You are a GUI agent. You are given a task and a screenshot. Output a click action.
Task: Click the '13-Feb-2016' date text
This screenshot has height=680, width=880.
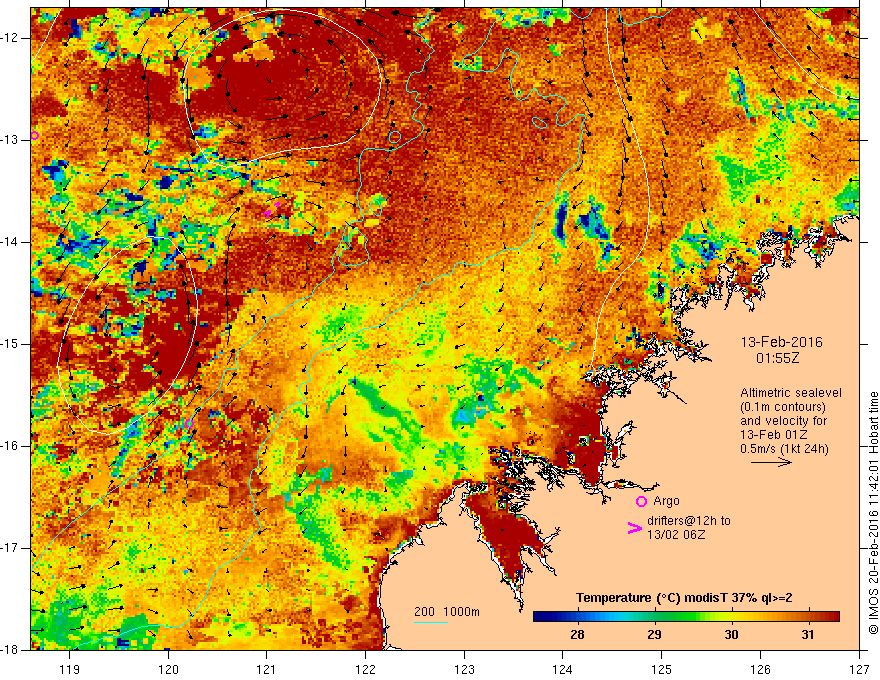(x=781, y=342)
